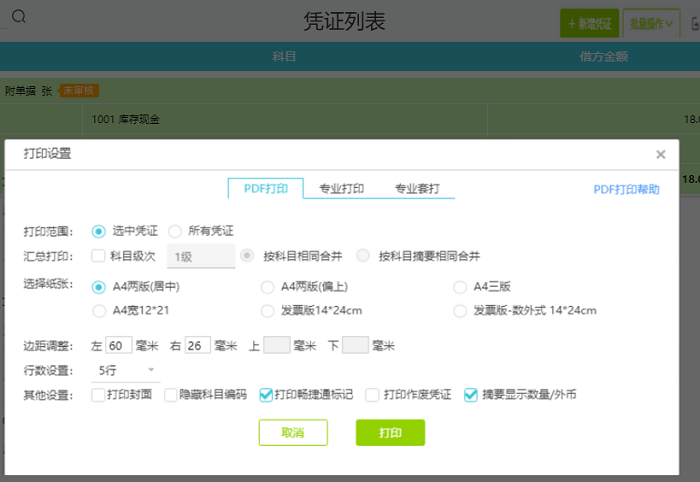Select 发票版14*24cm paper option
The width and height of the screenshot is (700, 482).
(x=267, y=311)
